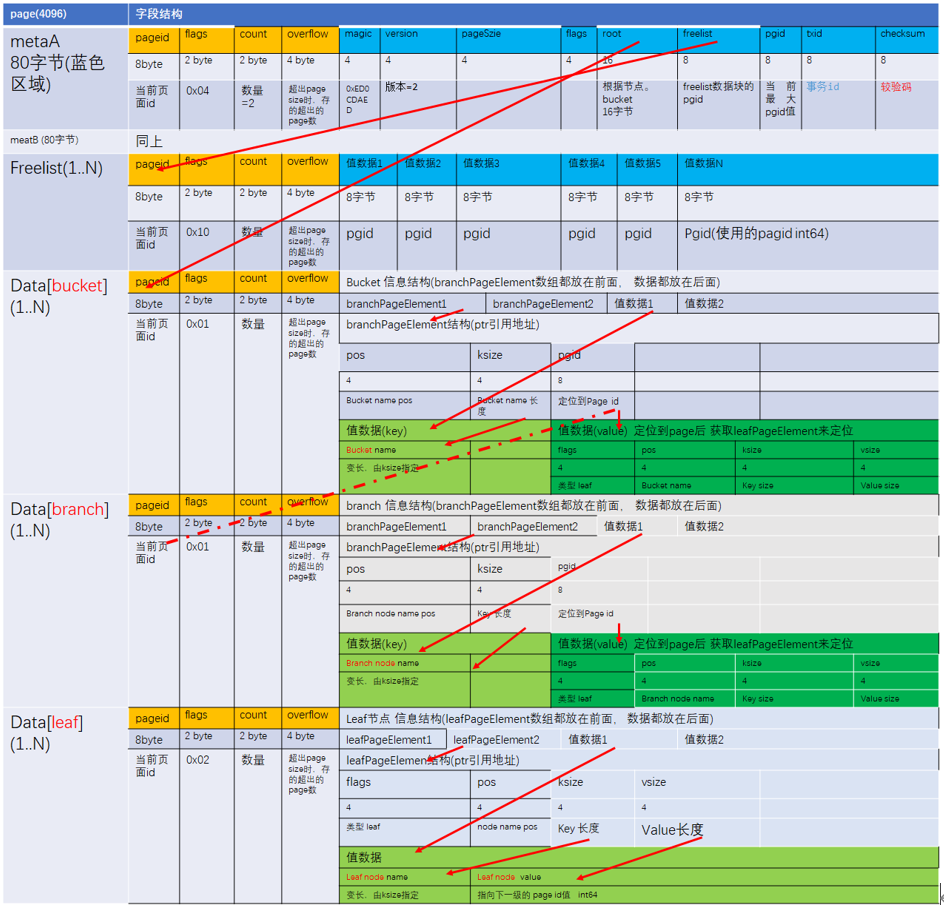Screen dimensions: 944x905
Task: Click the '0x10' flags value
Action: tap(206, 246)
